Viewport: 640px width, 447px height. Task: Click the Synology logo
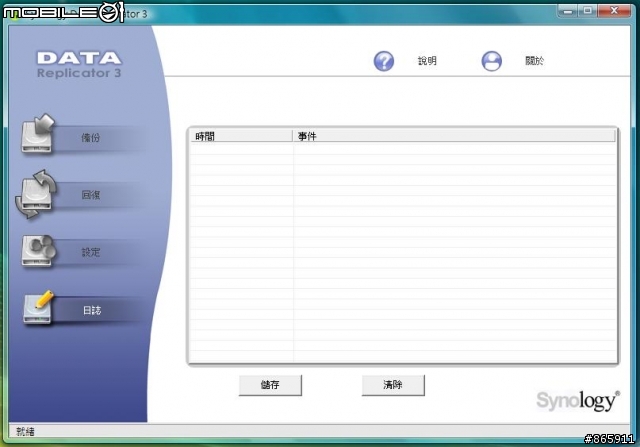coord(578,401)
